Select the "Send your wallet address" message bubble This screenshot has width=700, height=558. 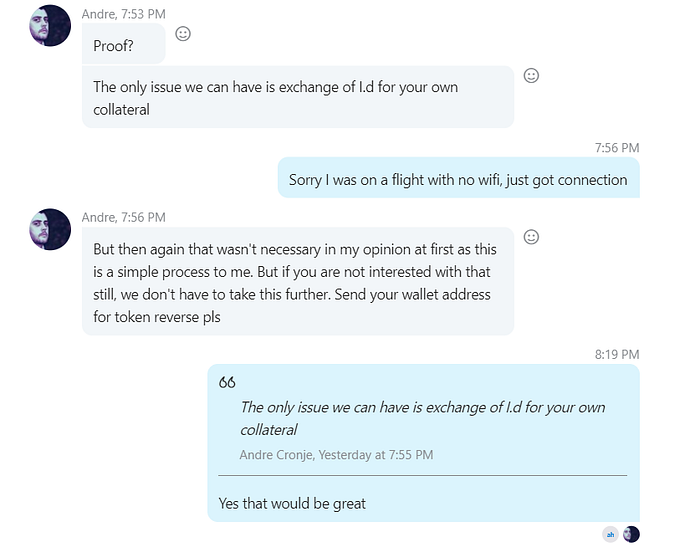coord(298,282)
